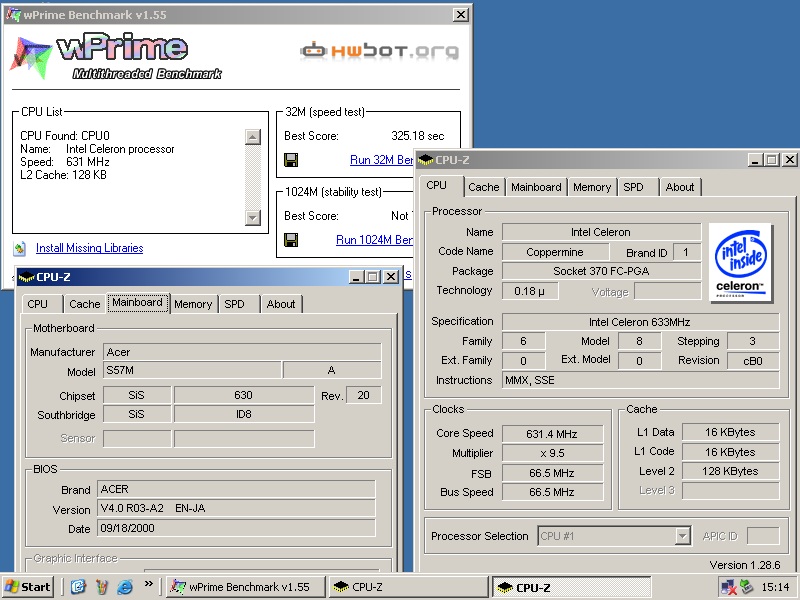Open Processor Selection dropdown

coord(682,536)
